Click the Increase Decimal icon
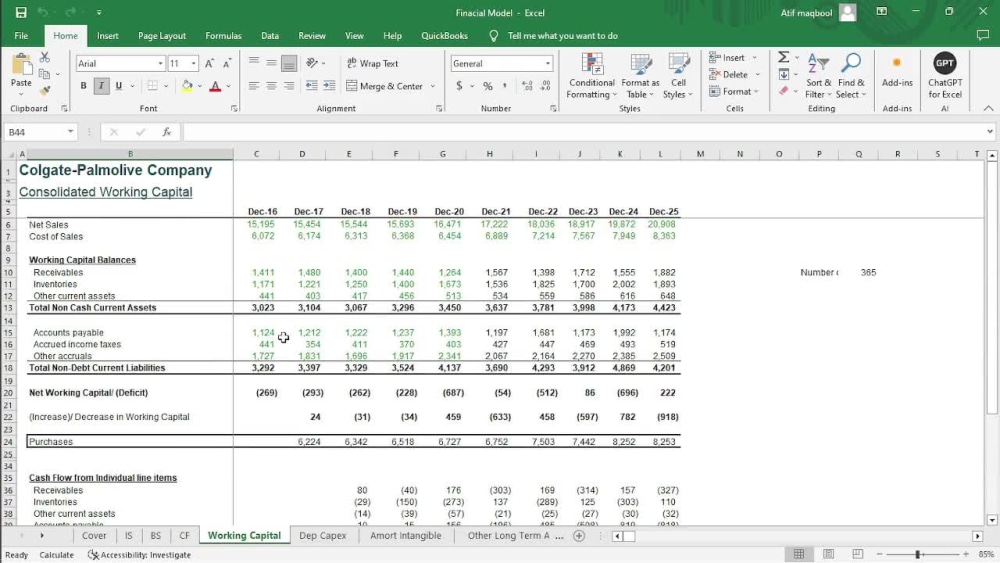This screenshot has height=563, width=1000. [x=527, y=86]
